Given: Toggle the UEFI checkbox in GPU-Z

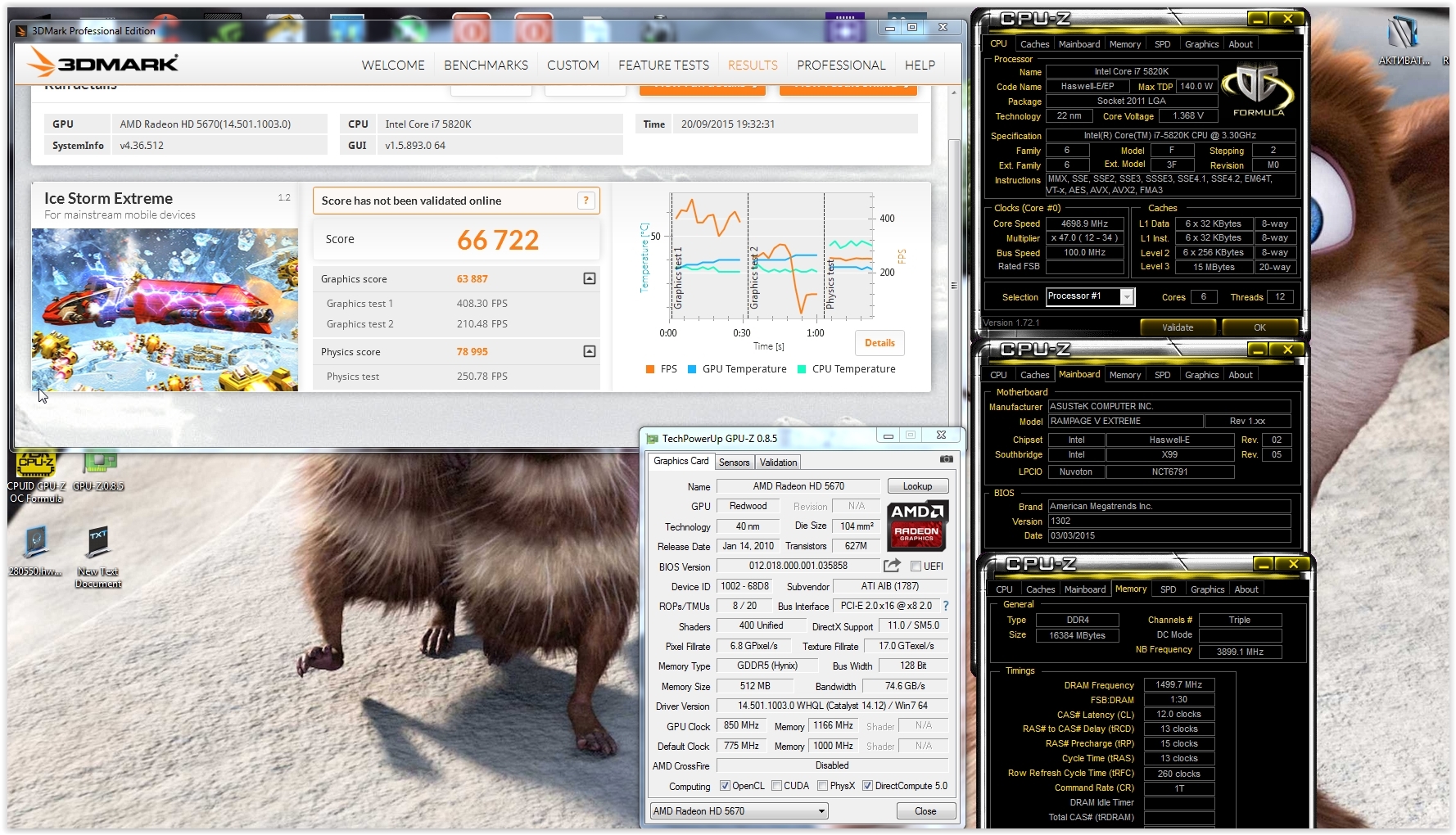Looking at the screenshot, I should pyautogui.click(x=916, y=566).
